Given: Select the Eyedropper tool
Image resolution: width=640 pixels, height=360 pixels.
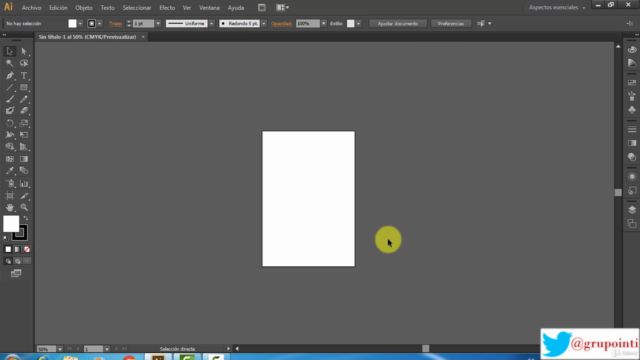Looking at the screenshot, I should pos(9,171).
